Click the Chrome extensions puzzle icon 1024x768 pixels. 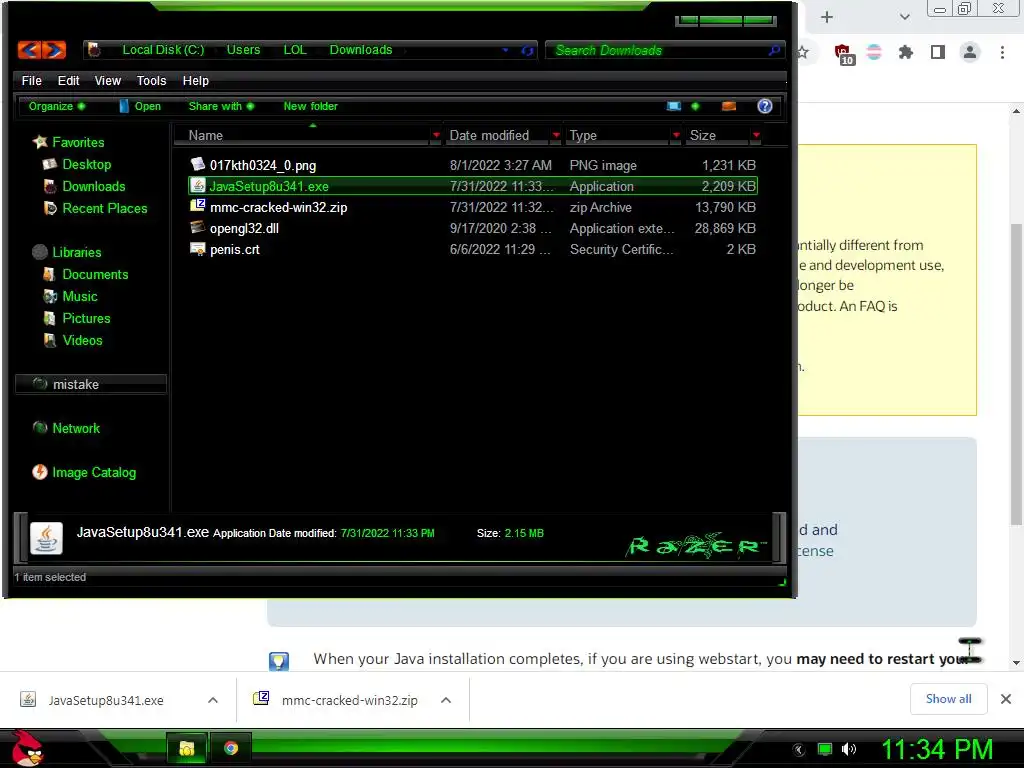[905, 52]
